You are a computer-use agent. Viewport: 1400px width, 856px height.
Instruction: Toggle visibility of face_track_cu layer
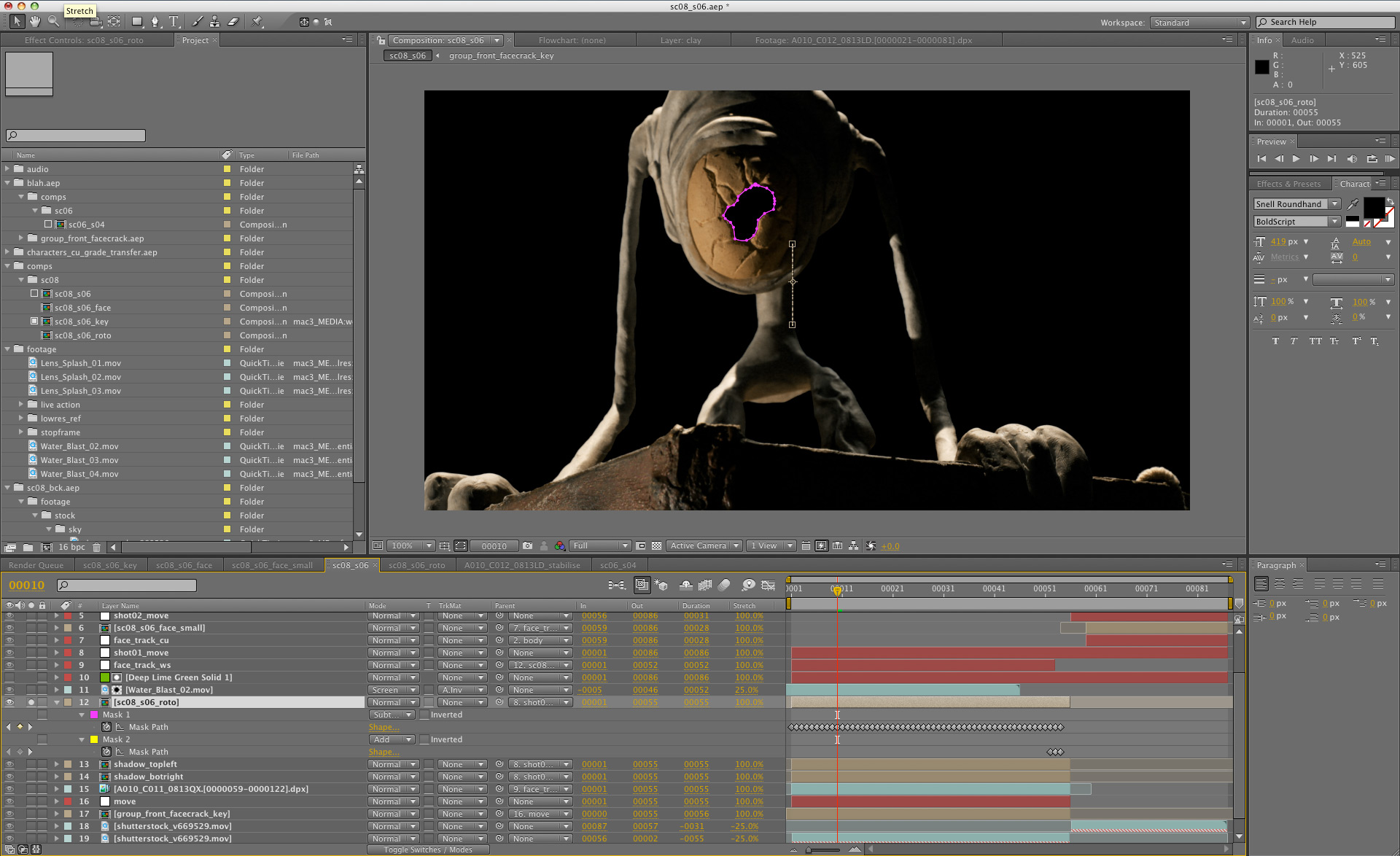click(9, 640)
